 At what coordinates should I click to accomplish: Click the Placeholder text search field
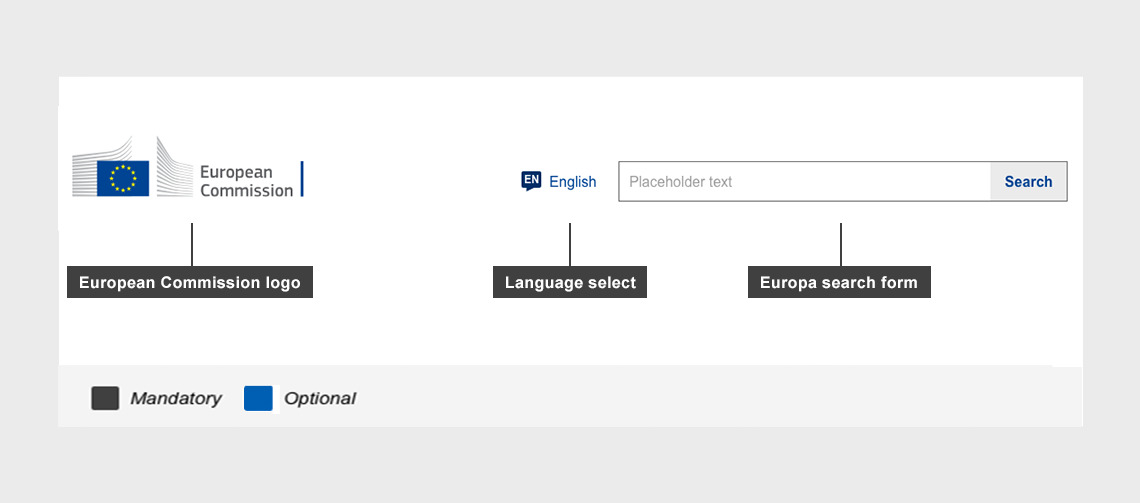pyautogui.click(x=804, y=181)
